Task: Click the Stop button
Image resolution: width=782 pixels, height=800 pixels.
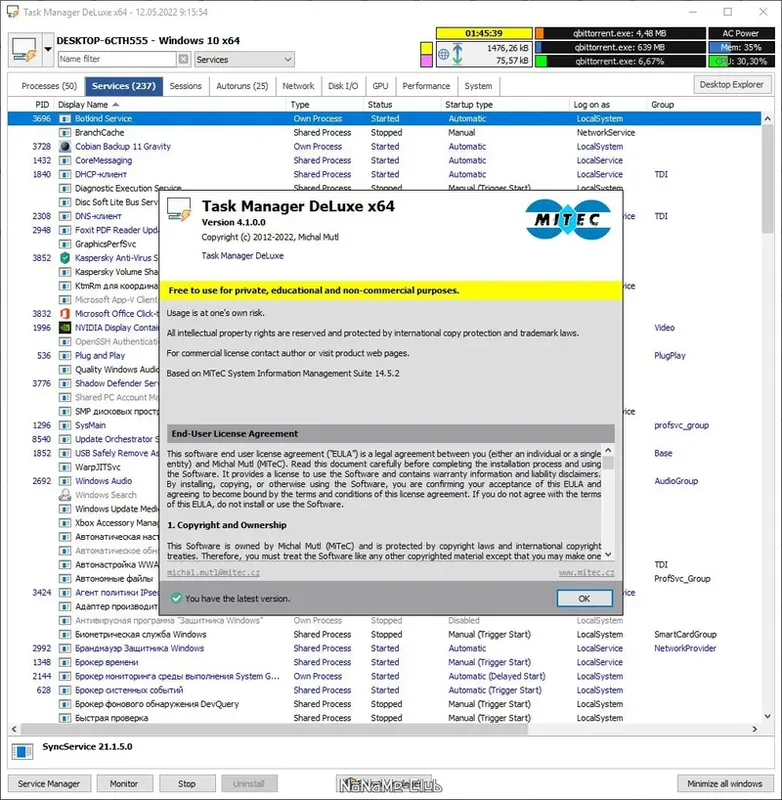Action: pyautogui.click(x=187, y=783)
